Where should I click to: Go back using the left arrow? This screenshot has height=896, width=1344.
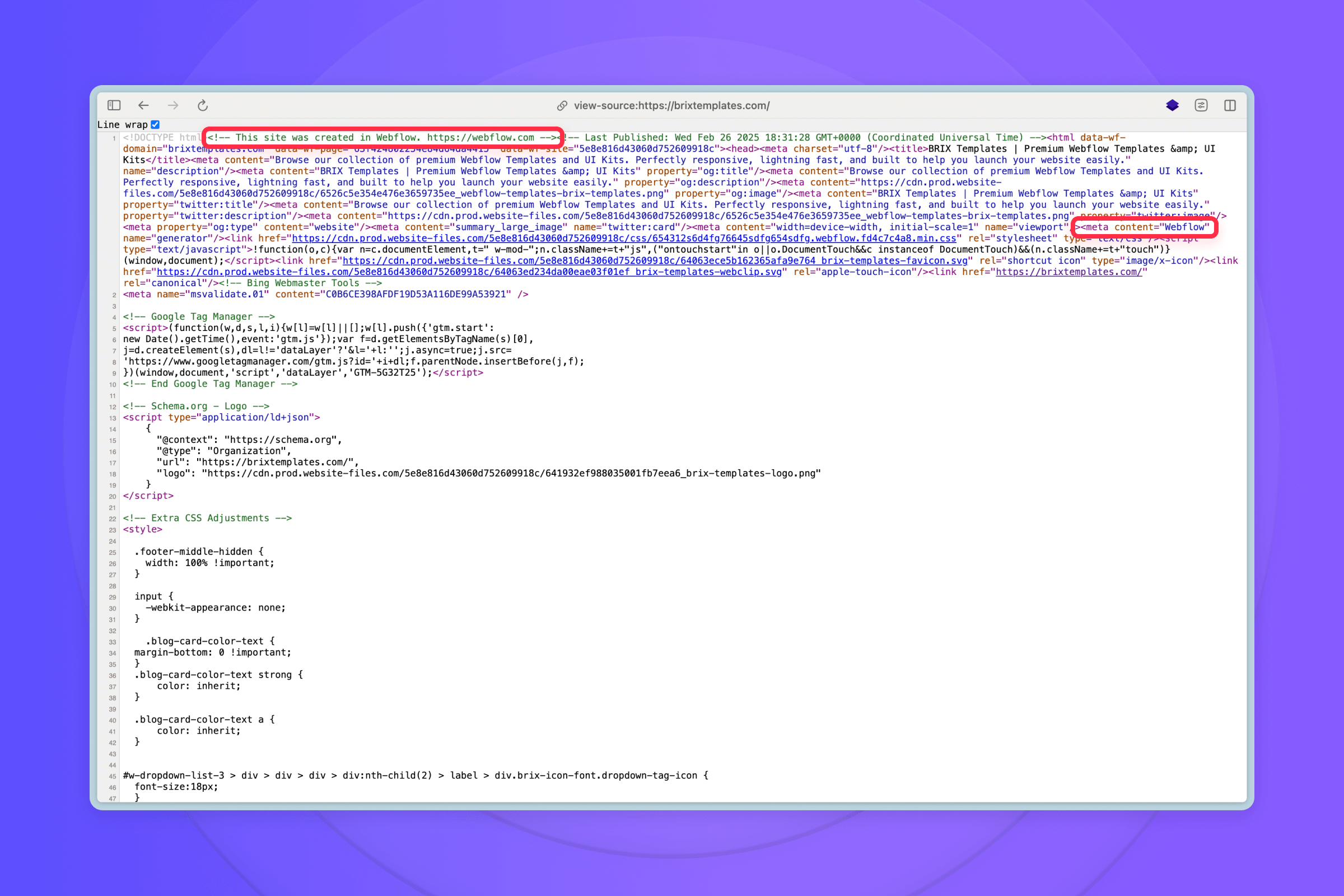[x=143, y=105]
